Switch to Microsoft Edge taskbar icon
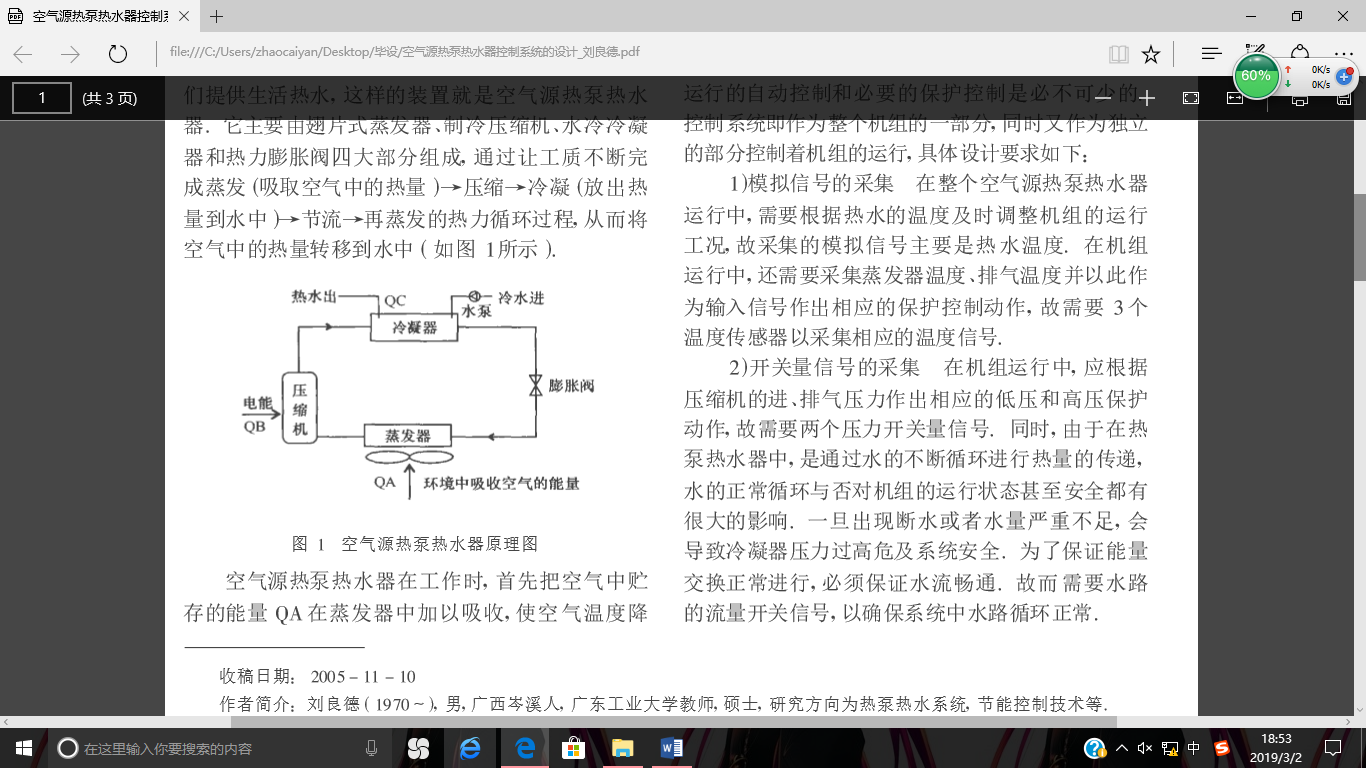The image size is (1366, 768). click(524, 748)
